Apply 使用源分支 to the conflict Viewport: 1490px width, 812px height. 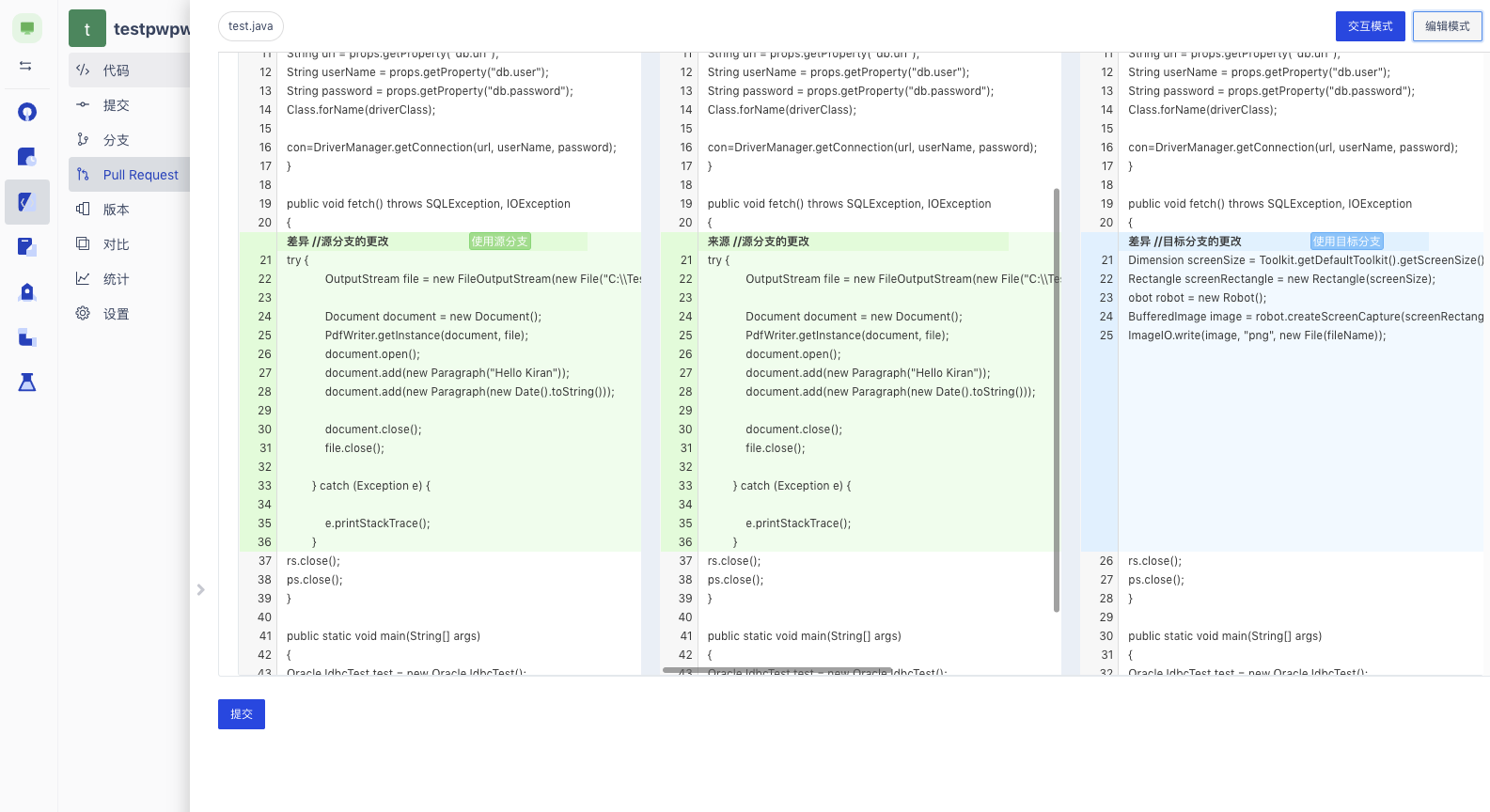tap(499, 242)
